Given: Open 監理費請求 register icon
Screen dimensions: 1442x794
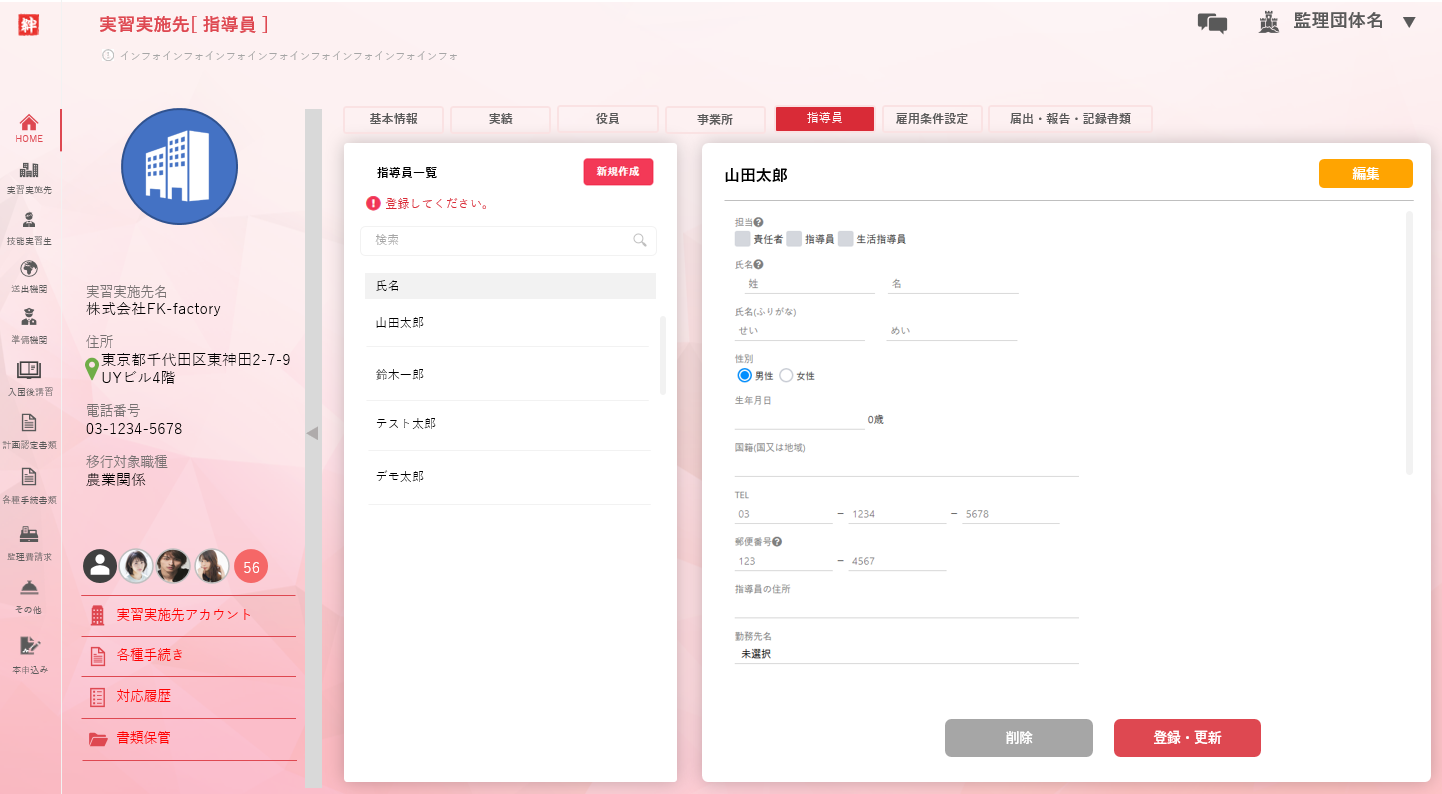Looking at the screenshot, I should [x=29, y=535].
